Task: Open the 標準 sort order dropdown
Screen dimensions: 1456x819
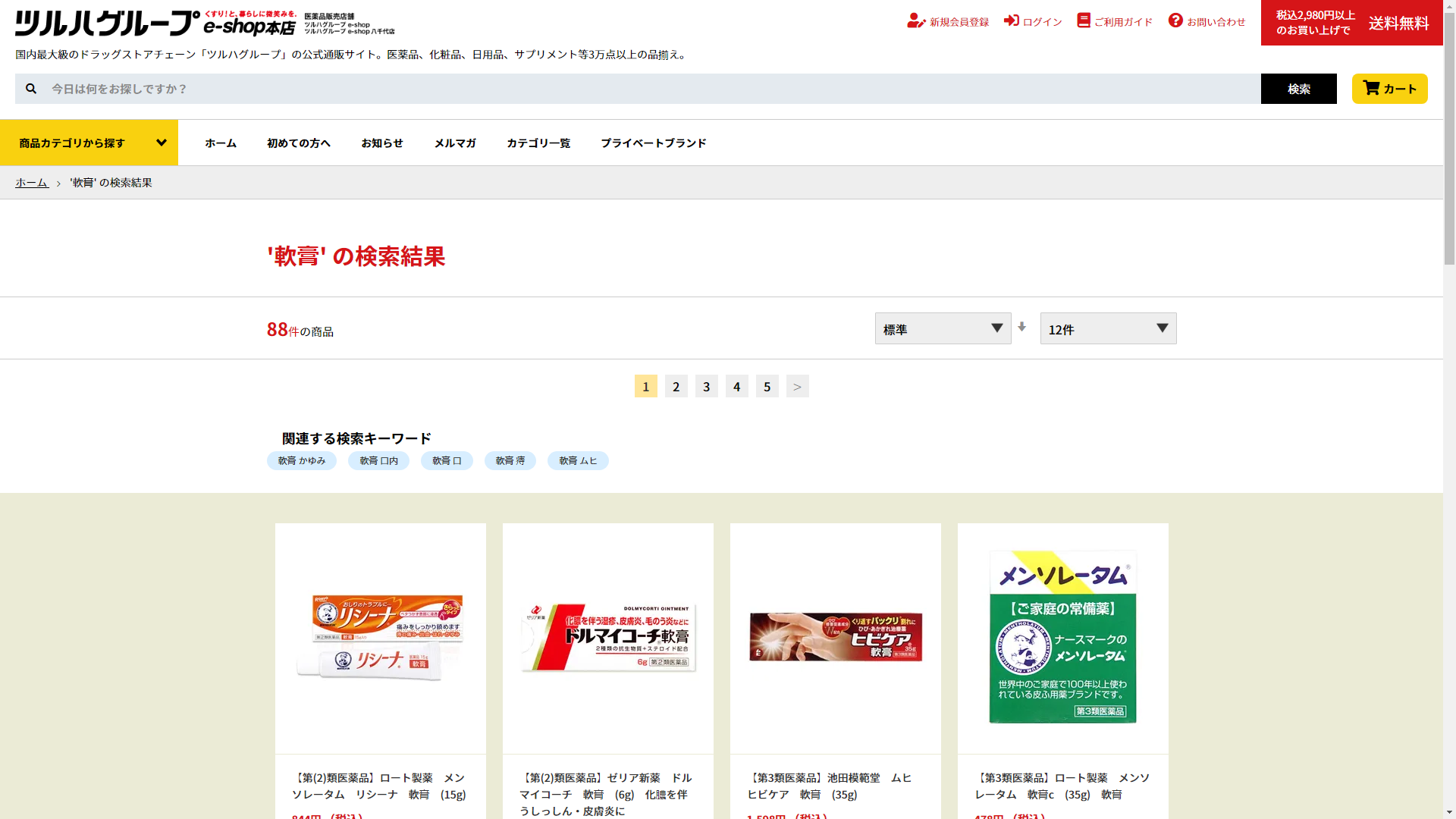Action: pos(943,328)
